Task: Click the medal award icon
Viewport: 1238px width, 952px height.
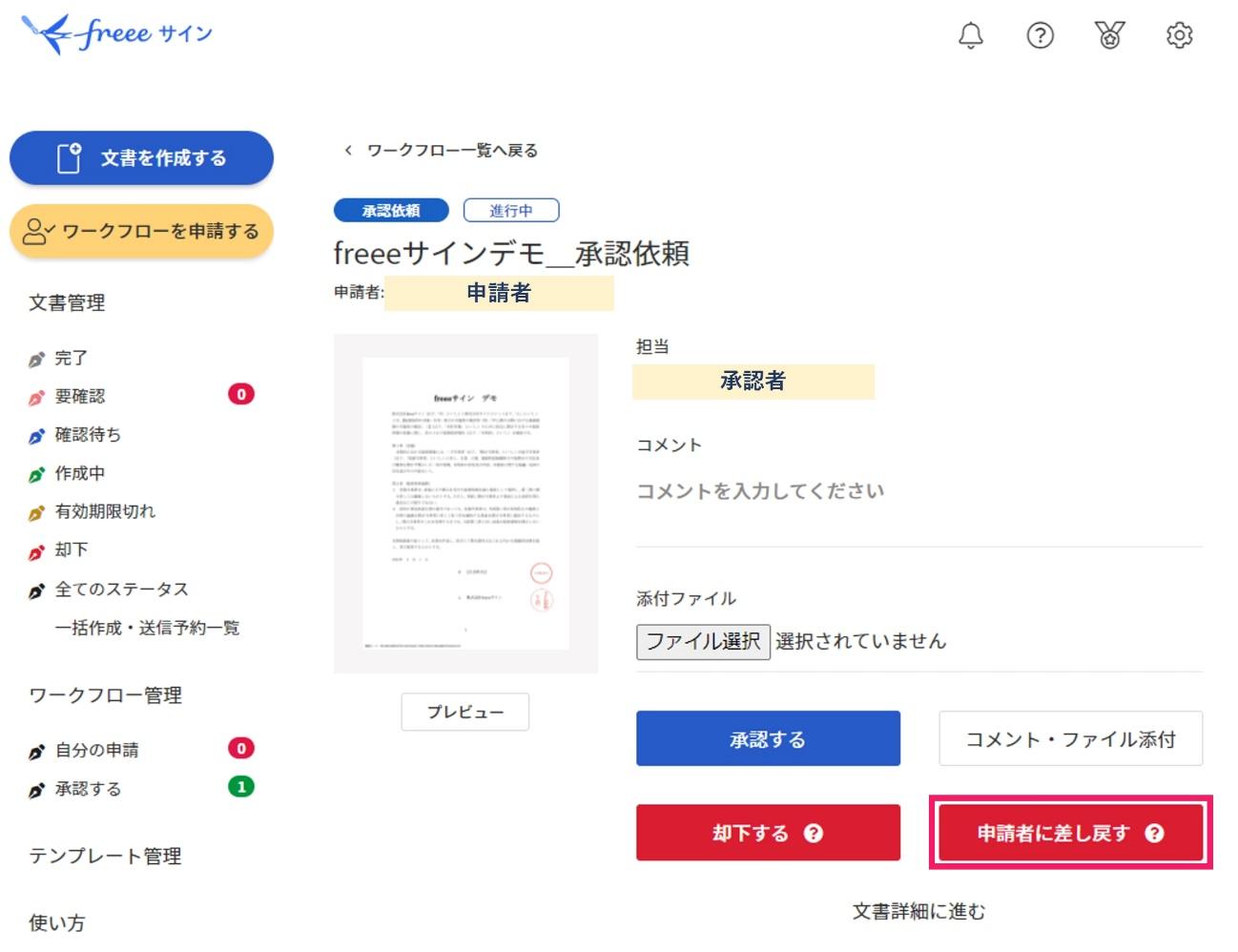Action: coord(1109,35)
